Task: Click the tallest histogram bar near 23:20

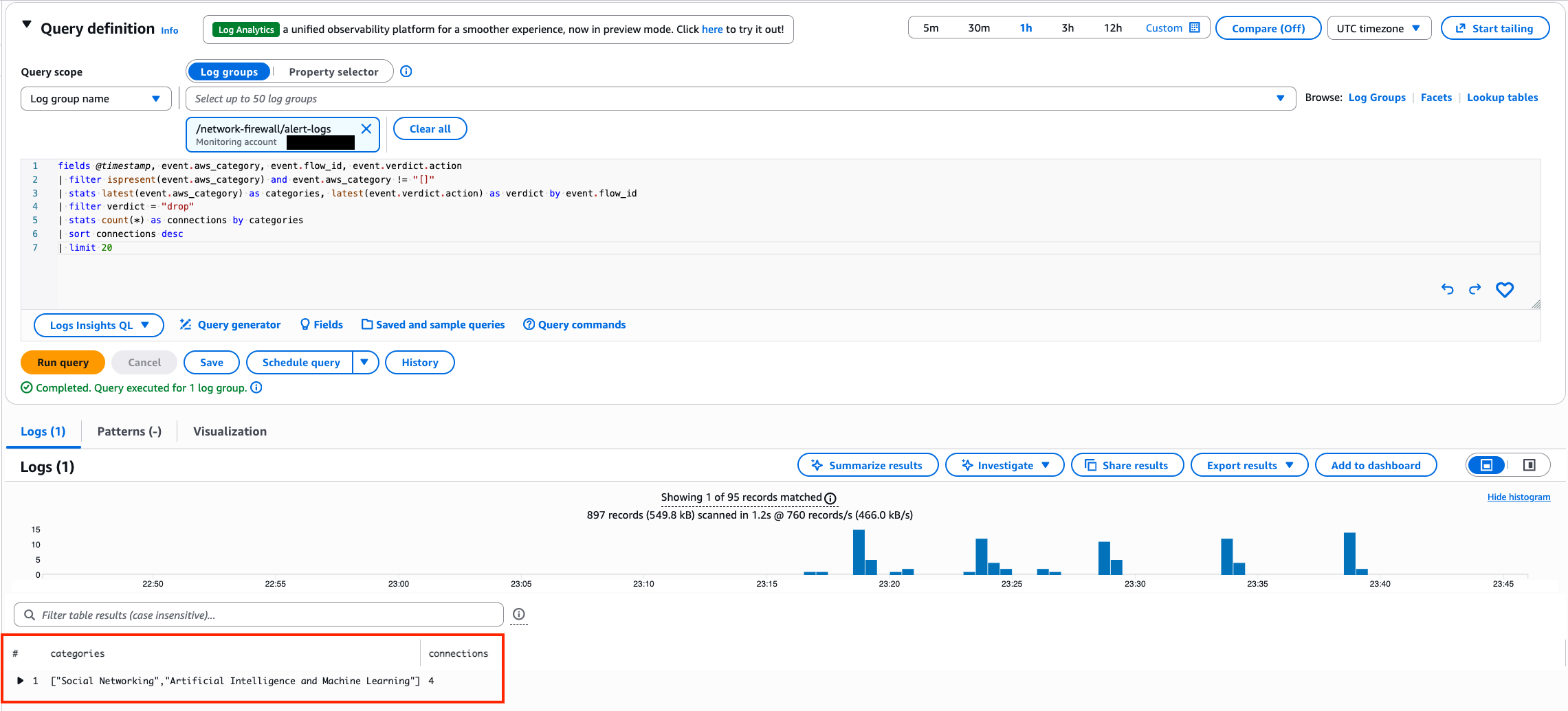Action: (x=859, y=552)
